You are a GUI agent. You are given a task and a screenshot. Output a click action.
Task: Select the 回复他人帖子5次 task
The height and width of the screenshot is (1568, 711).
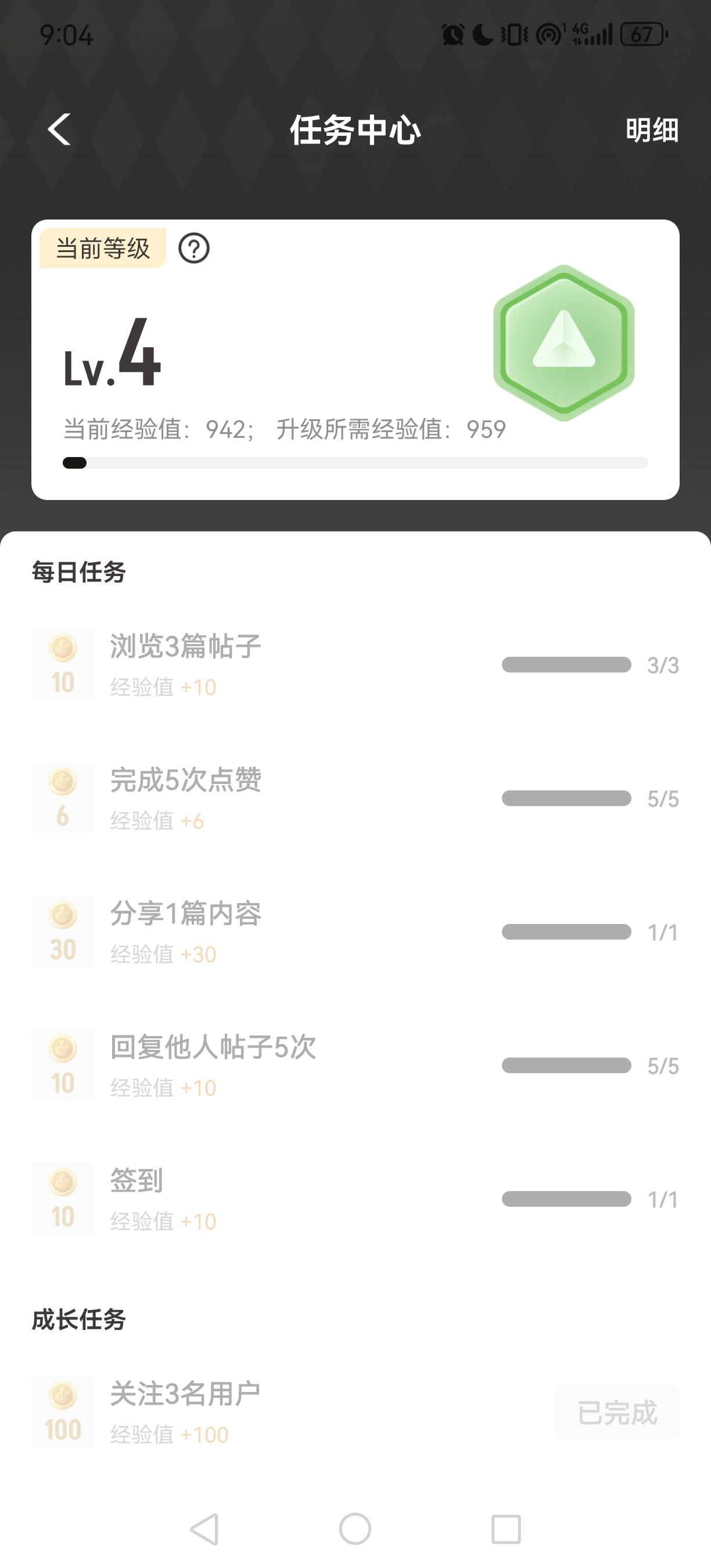213,1047
